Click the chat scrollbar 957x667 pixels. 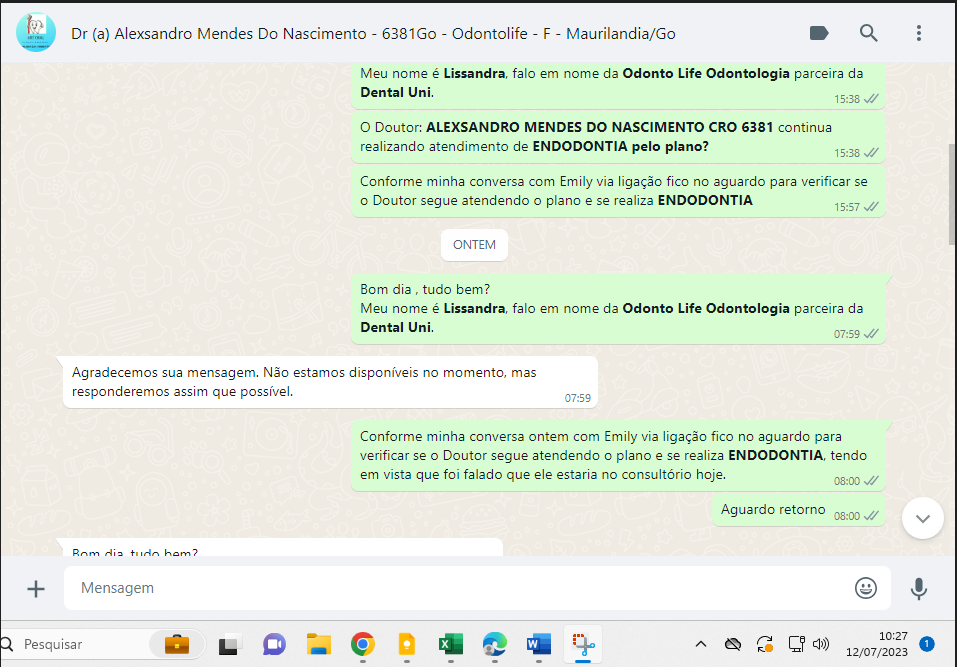pyautogui.click(x=952, y=194)
